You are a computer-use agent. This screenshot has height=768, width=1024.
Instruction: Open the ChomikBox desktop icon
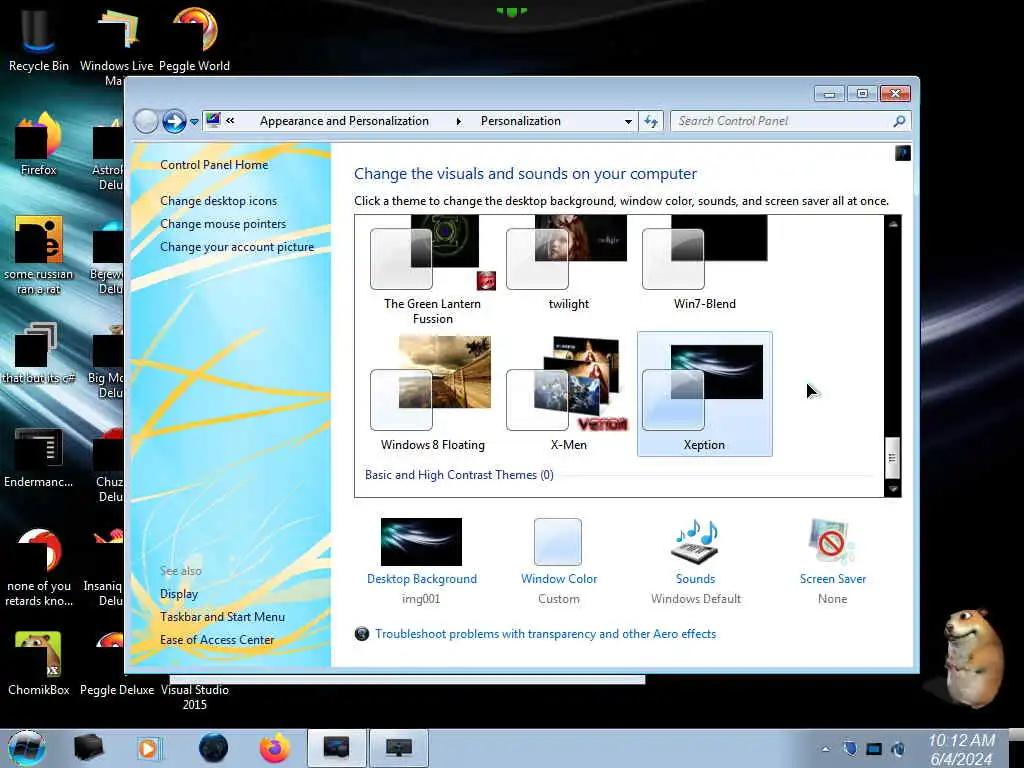39,663
